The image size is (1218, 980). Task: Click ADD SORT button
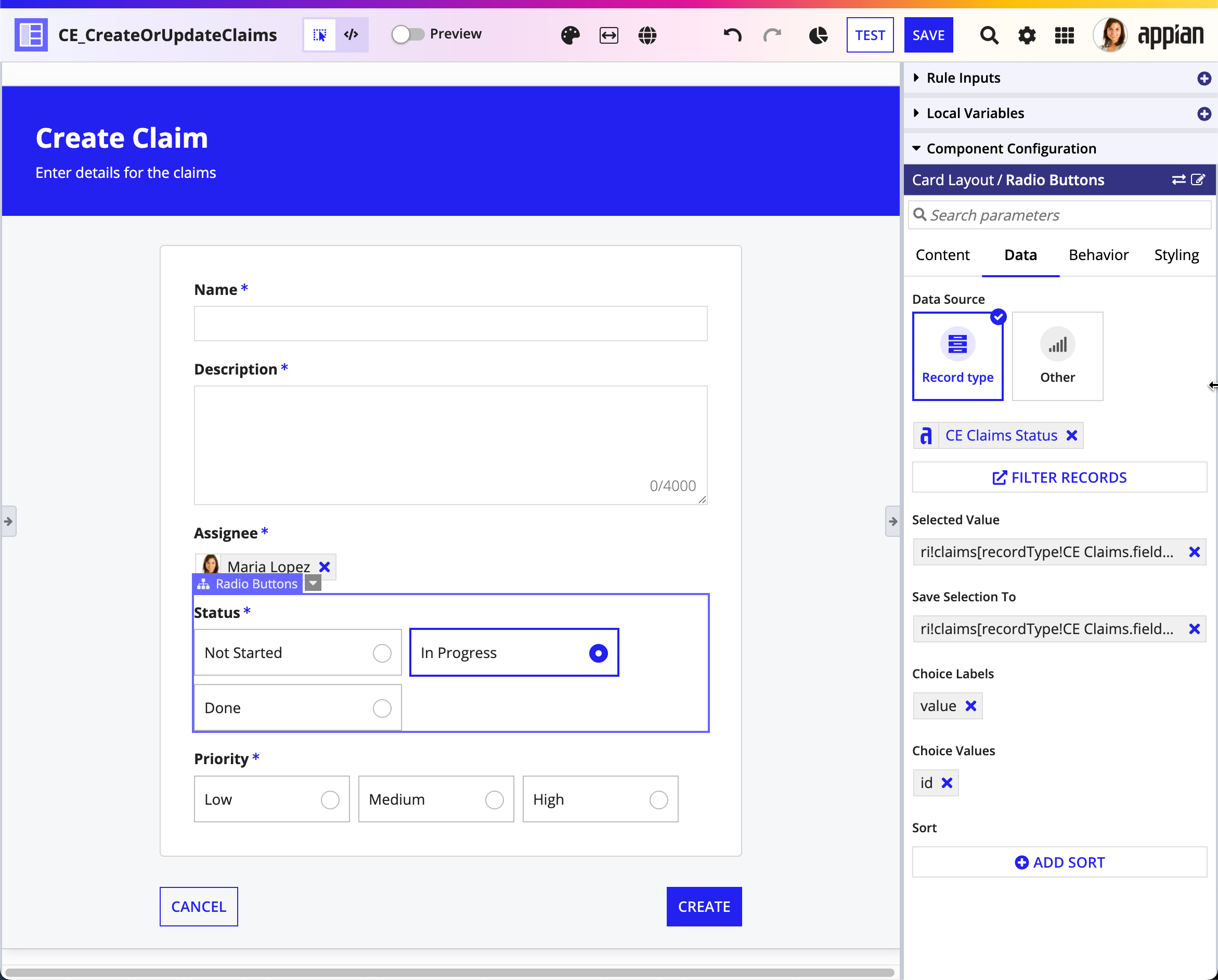1059,862
